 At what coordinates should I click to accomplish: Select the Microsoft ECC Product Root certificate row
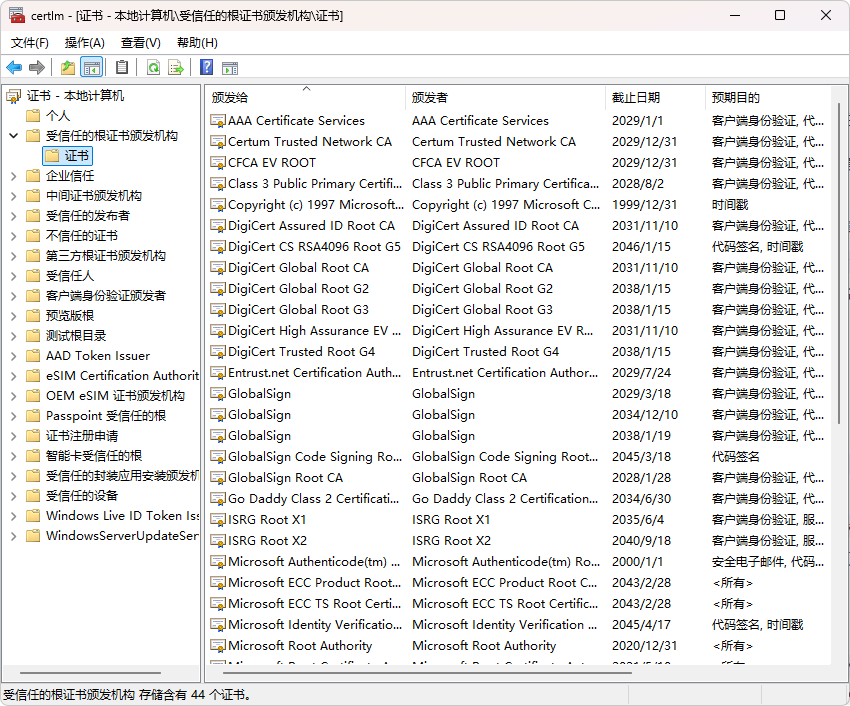(x=519, y=583)
